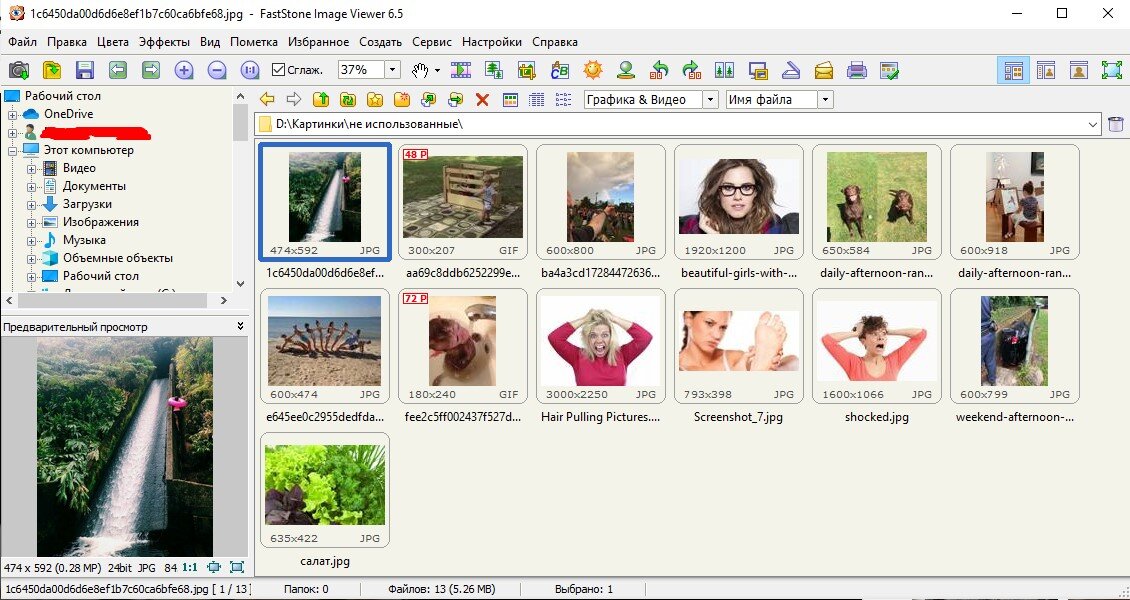Switch to thumbnail browser layout
Viewport: 1130px width, 600px height.
(x=1014, y=70)
